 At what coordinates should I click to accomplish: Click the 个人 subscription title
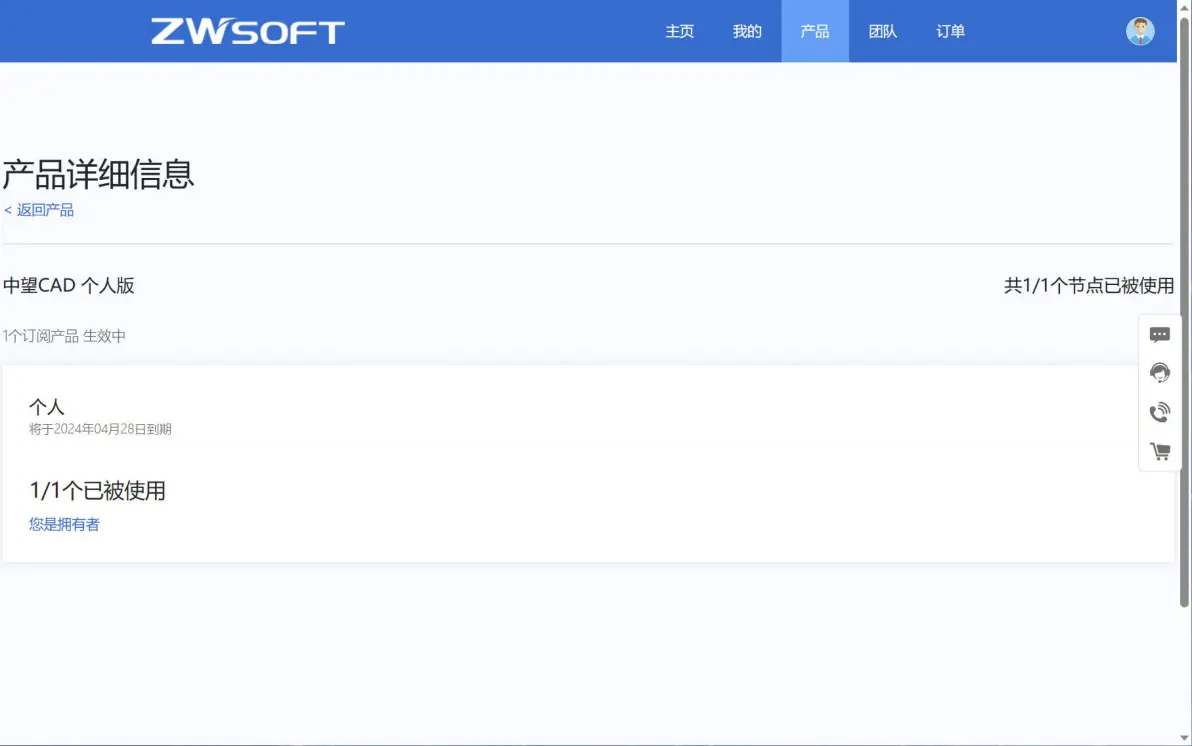pyautogui.click(x=46, y=407)
